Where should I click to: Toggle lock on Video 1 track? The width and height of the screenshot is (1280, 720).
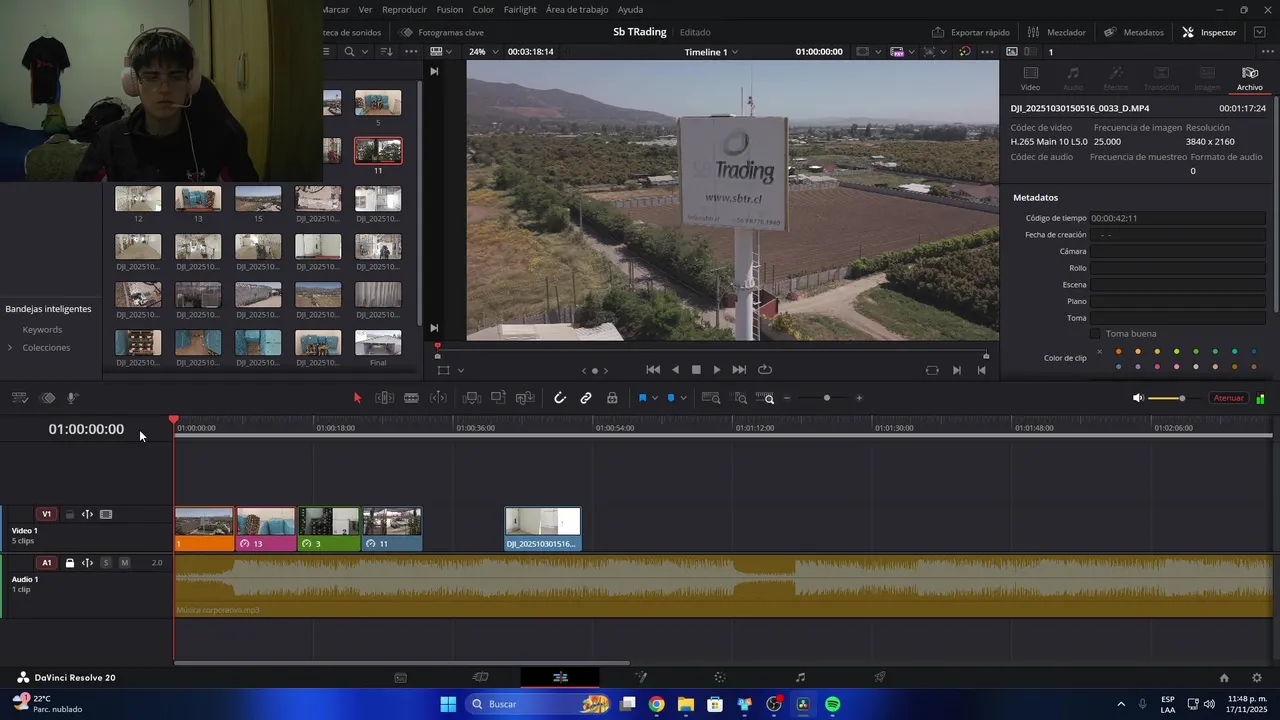pos(69,514)
